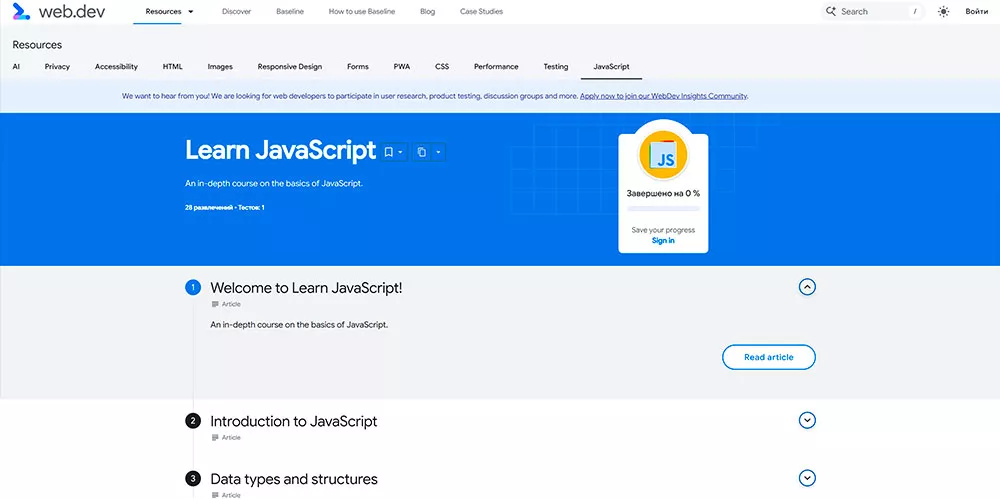Open the Discover nav item
Screen dimensions: 1000x499
coord(237,11)
